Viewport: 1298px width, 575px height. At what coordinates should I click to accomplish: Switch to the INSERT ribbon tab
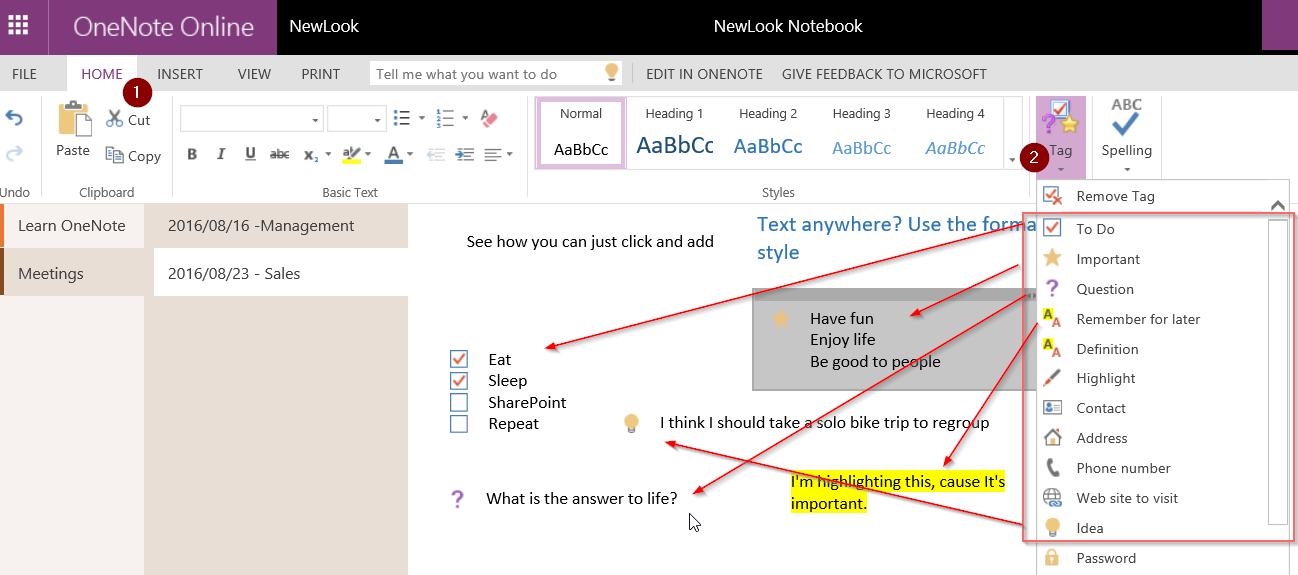pos(180,74)
